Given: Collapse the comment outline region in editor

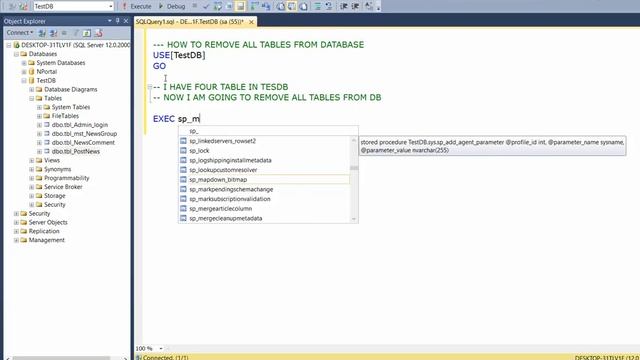Looking at the screenshot, I should pos(150,87).
